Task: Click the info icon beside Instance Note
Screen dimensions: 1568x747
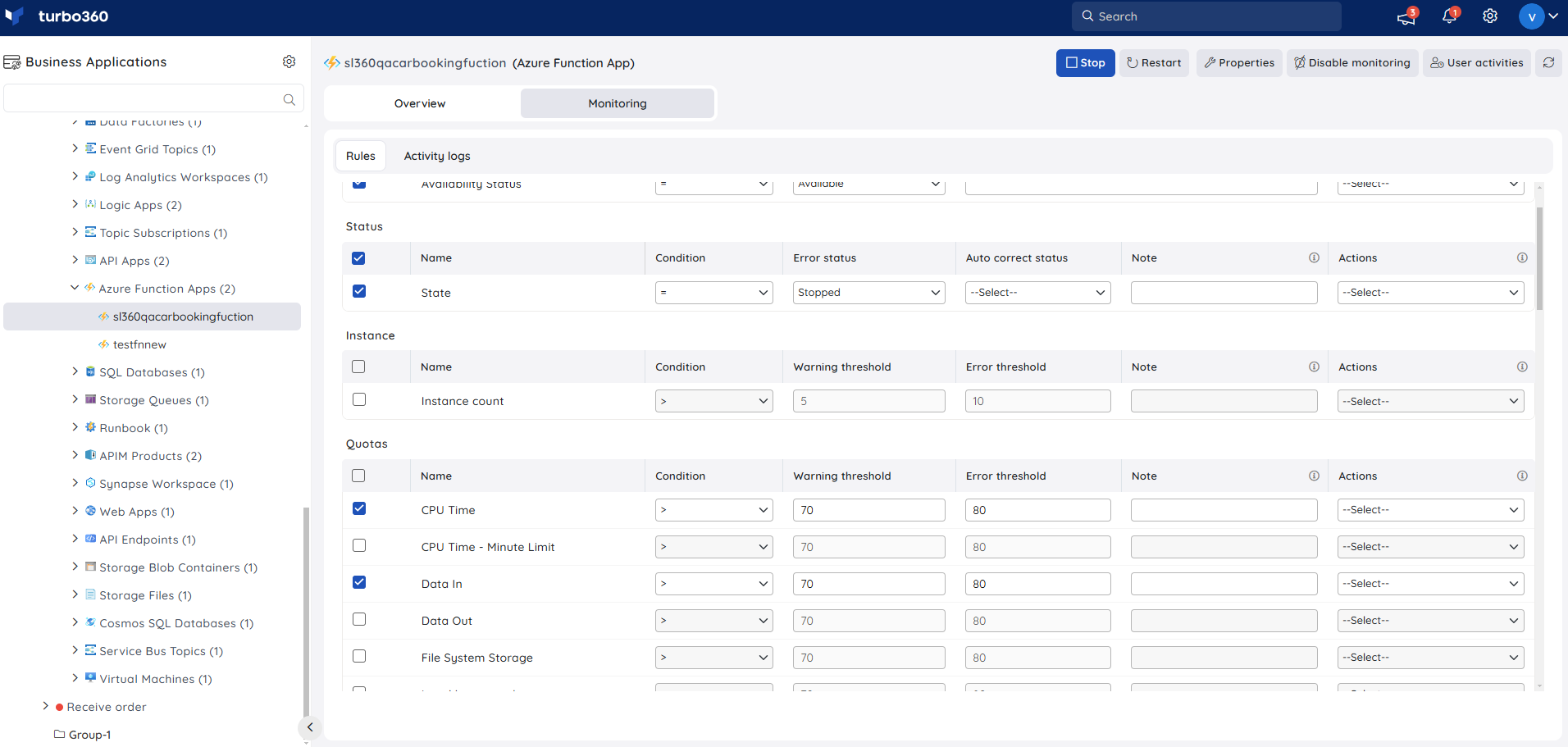Action: [1314, 367]
